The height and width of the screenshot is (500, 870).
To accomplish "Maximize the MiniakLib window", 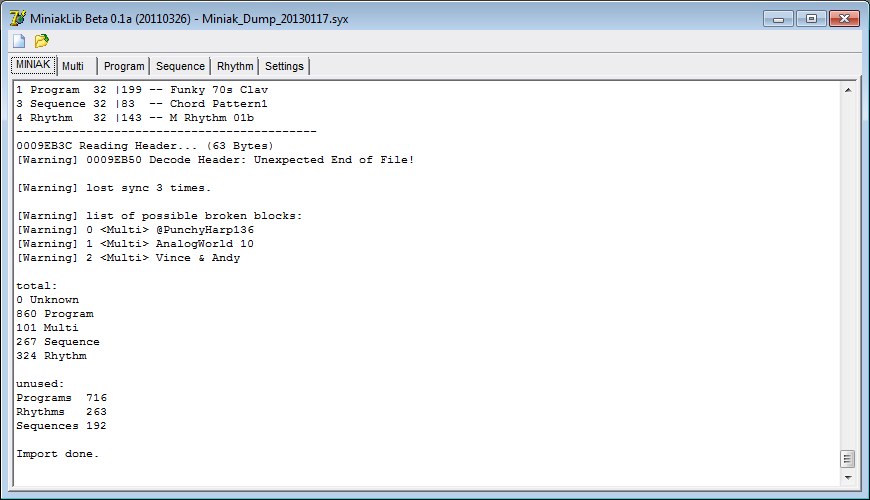I will (811, 19).
